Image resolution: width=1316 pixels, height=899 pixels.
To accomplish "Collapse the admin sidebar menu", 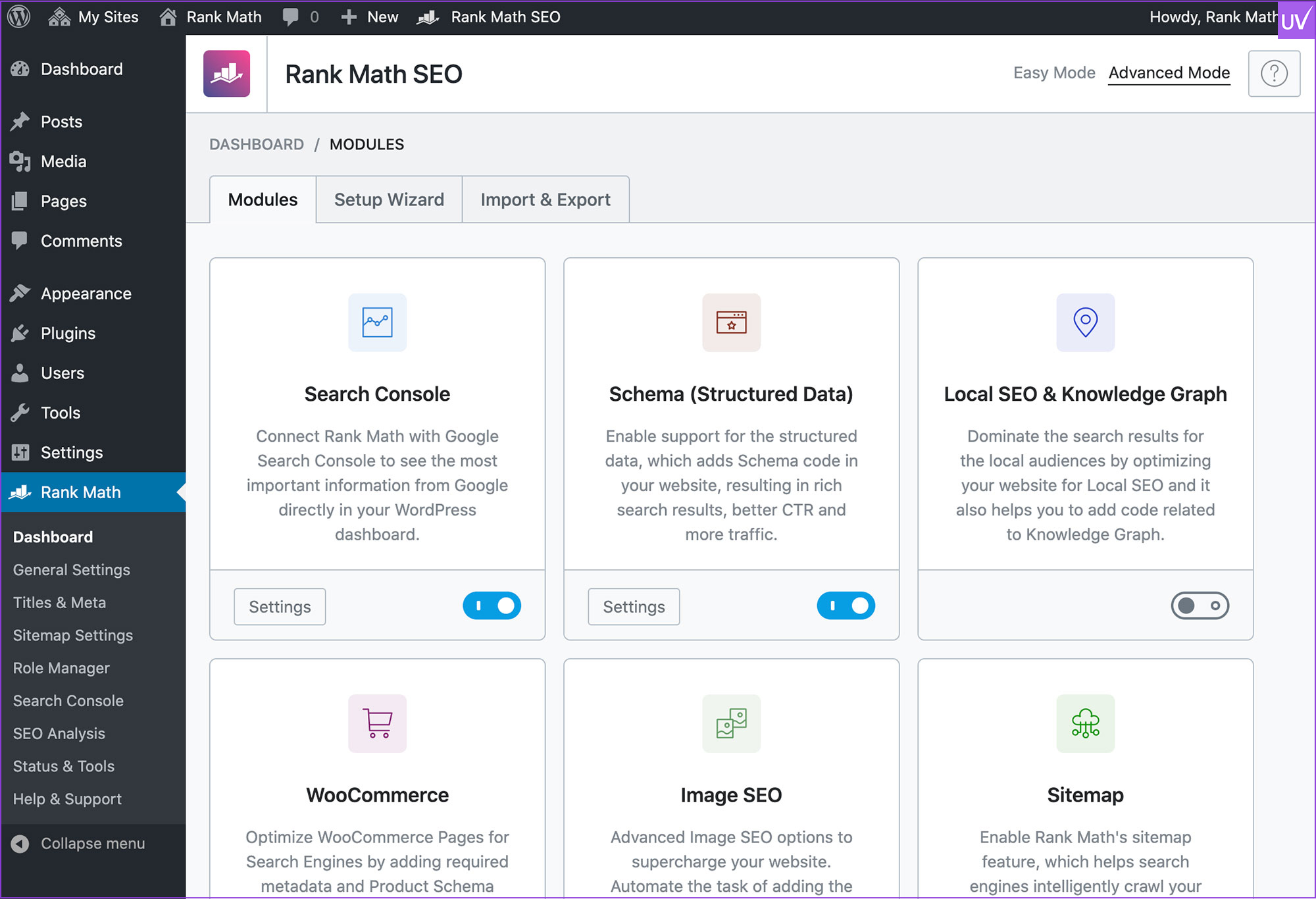I will click(x=79, y=844).
